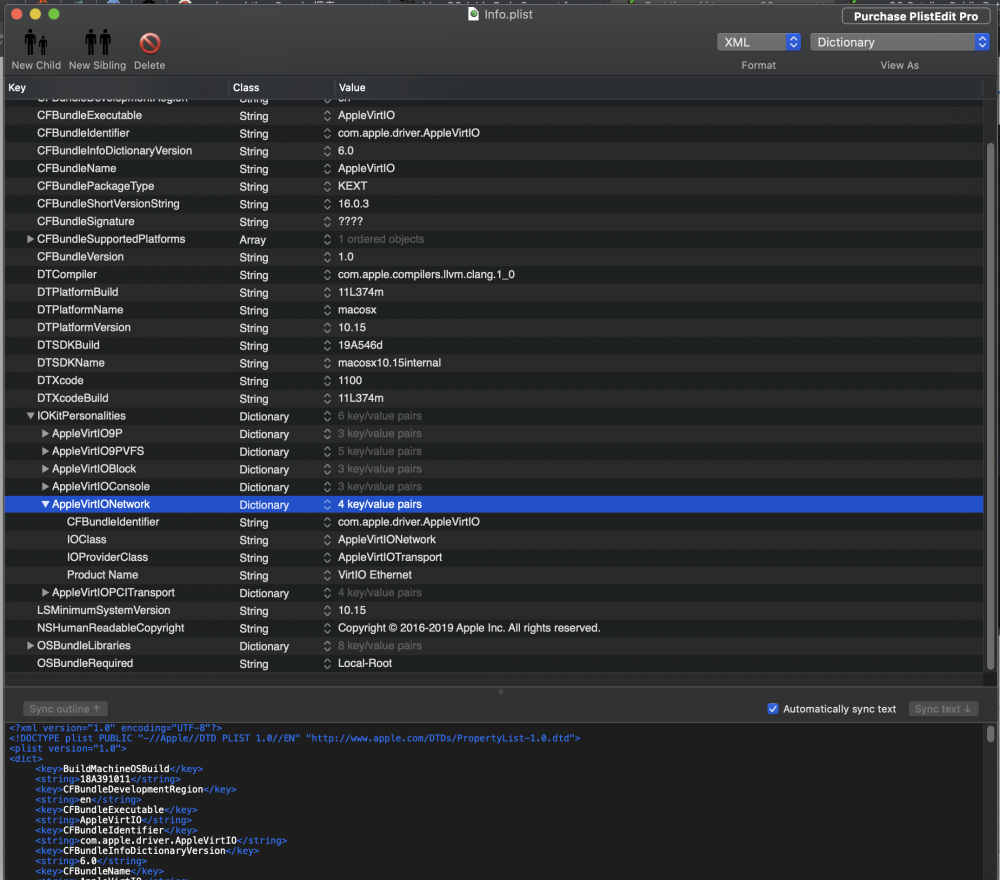This screenshot has width=1000, height=880.
Task: Expand the AppleVirtIOConsole dictionary
Action: tap(45, 487)
